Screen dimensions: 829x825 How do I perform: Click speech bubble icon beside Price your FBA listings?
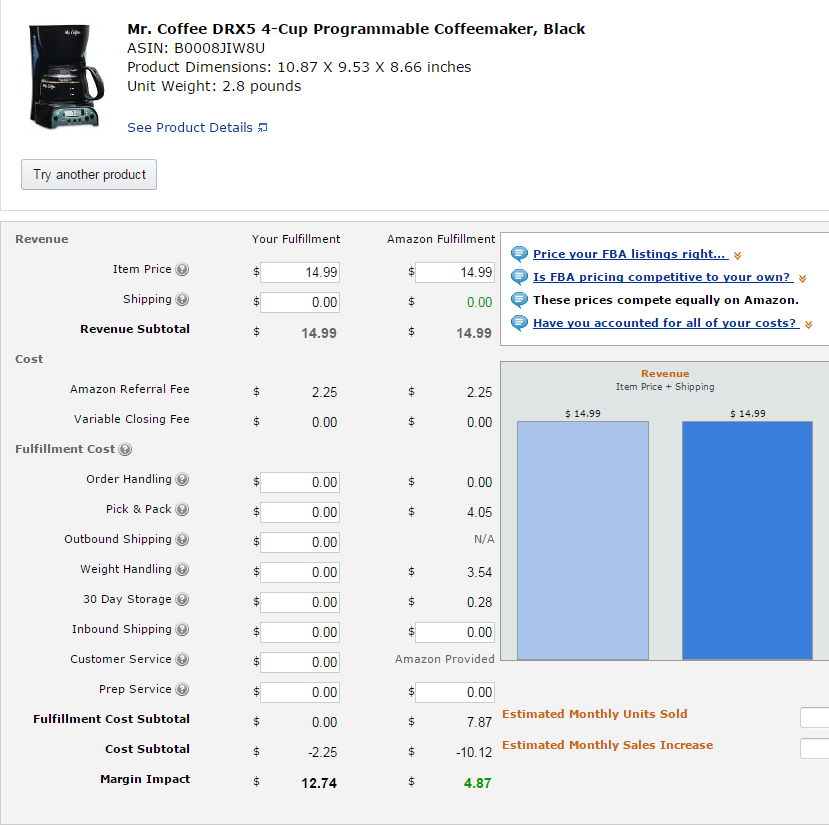[x=519, y=254]
